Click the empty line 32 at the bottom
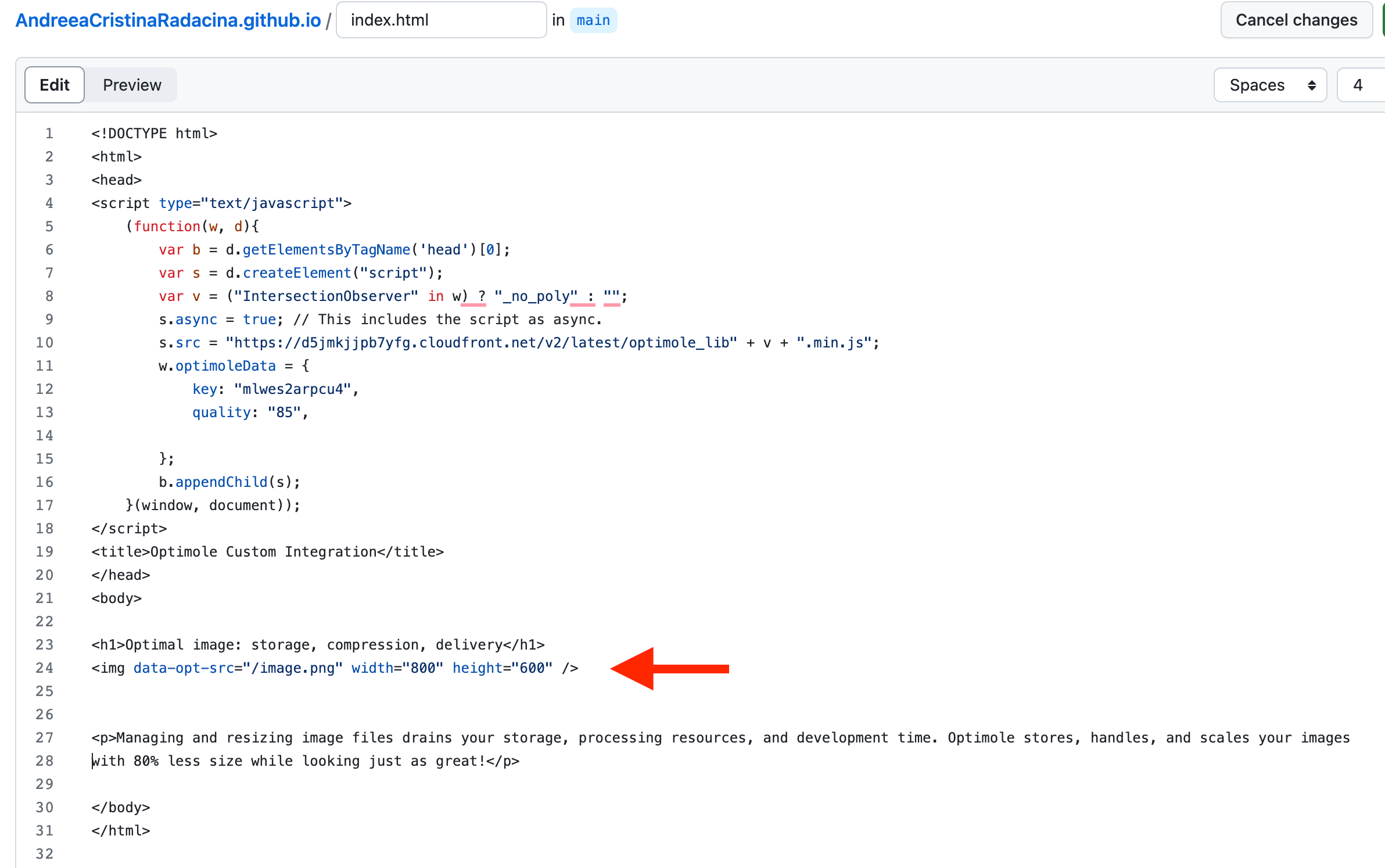 click(349, 854)
